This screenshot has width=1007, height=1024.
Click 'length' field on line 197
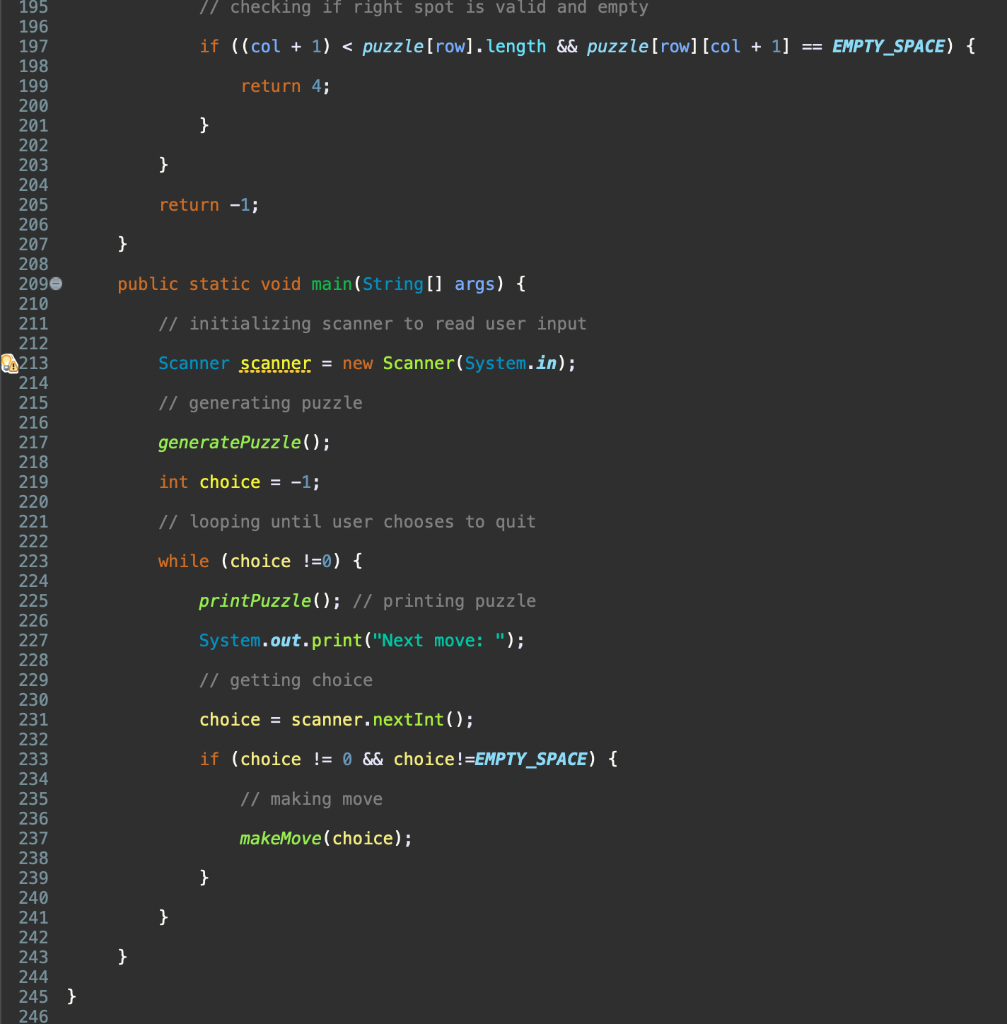516,46
